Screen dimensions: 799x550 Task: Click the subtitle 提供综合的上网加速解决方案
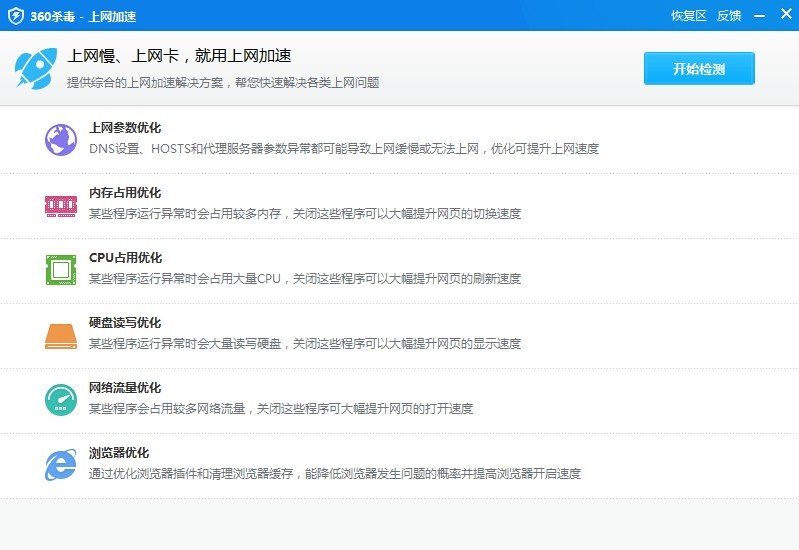coord(223,83)
